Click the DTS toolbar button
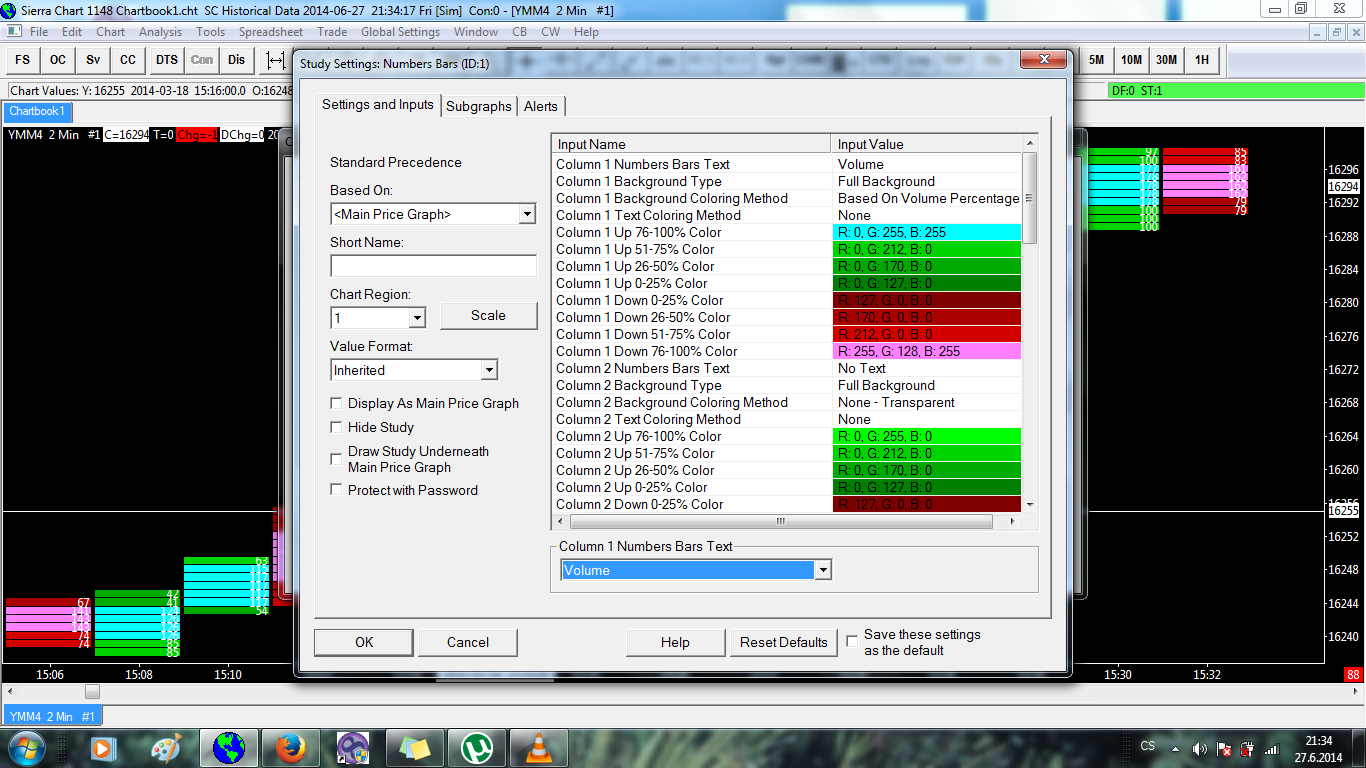The image size is (1366, 768). point(167,60)
